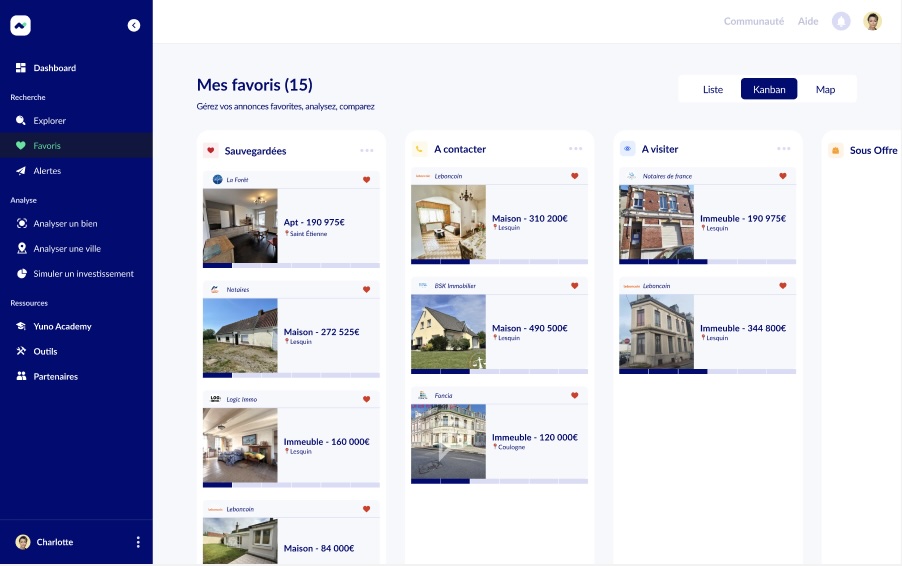Click progress bar under Maison 310 200€
The height and width of the screenshot is (566, 902).
click(499, 262)
